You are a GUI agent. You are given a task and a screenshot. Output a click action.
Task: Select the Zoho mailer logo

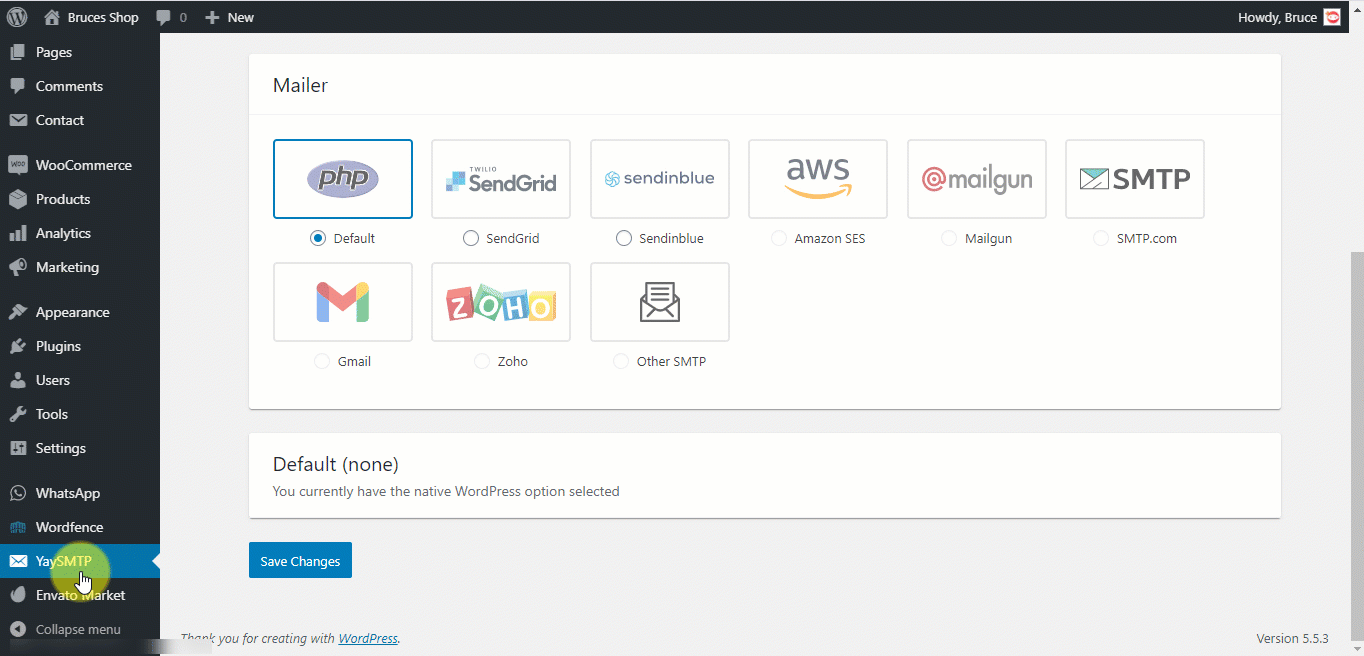click(501, 302)
